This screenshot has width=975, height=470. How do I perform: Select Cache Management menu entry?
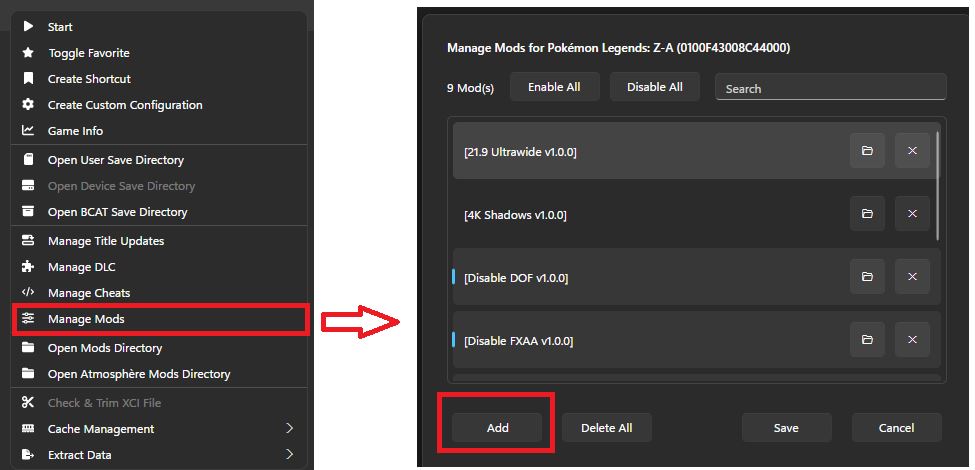(x=159, y=429)
